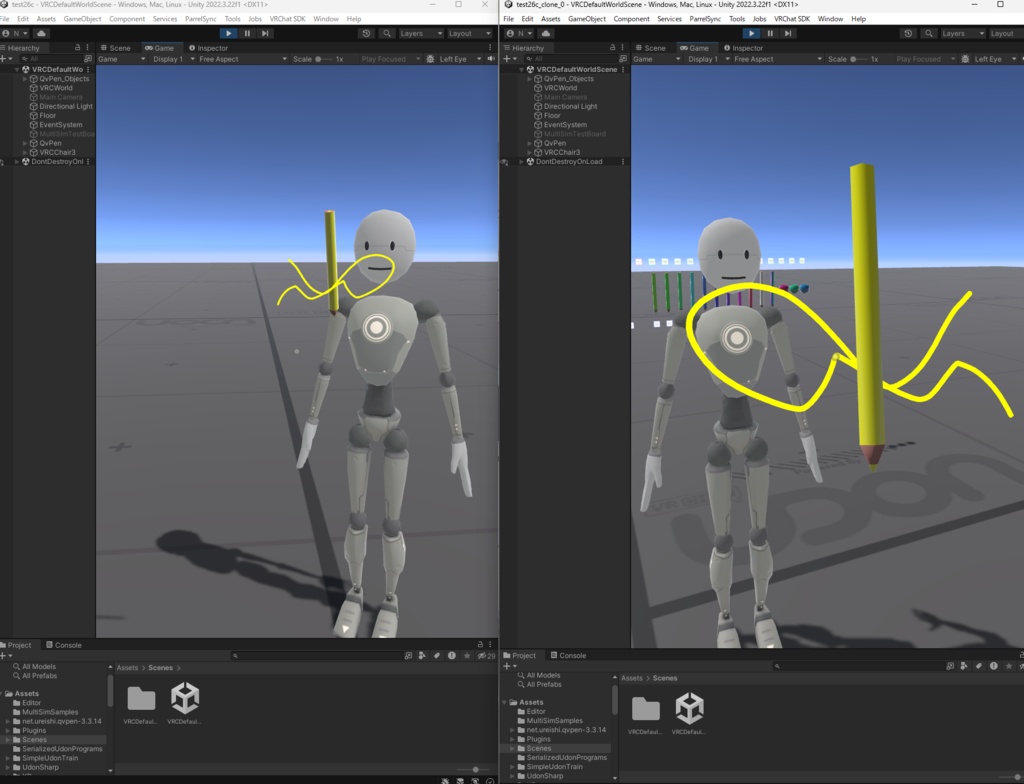Open cloud services icon in right window
Screen dimensions: 1024x784
(x=546, y=33)
